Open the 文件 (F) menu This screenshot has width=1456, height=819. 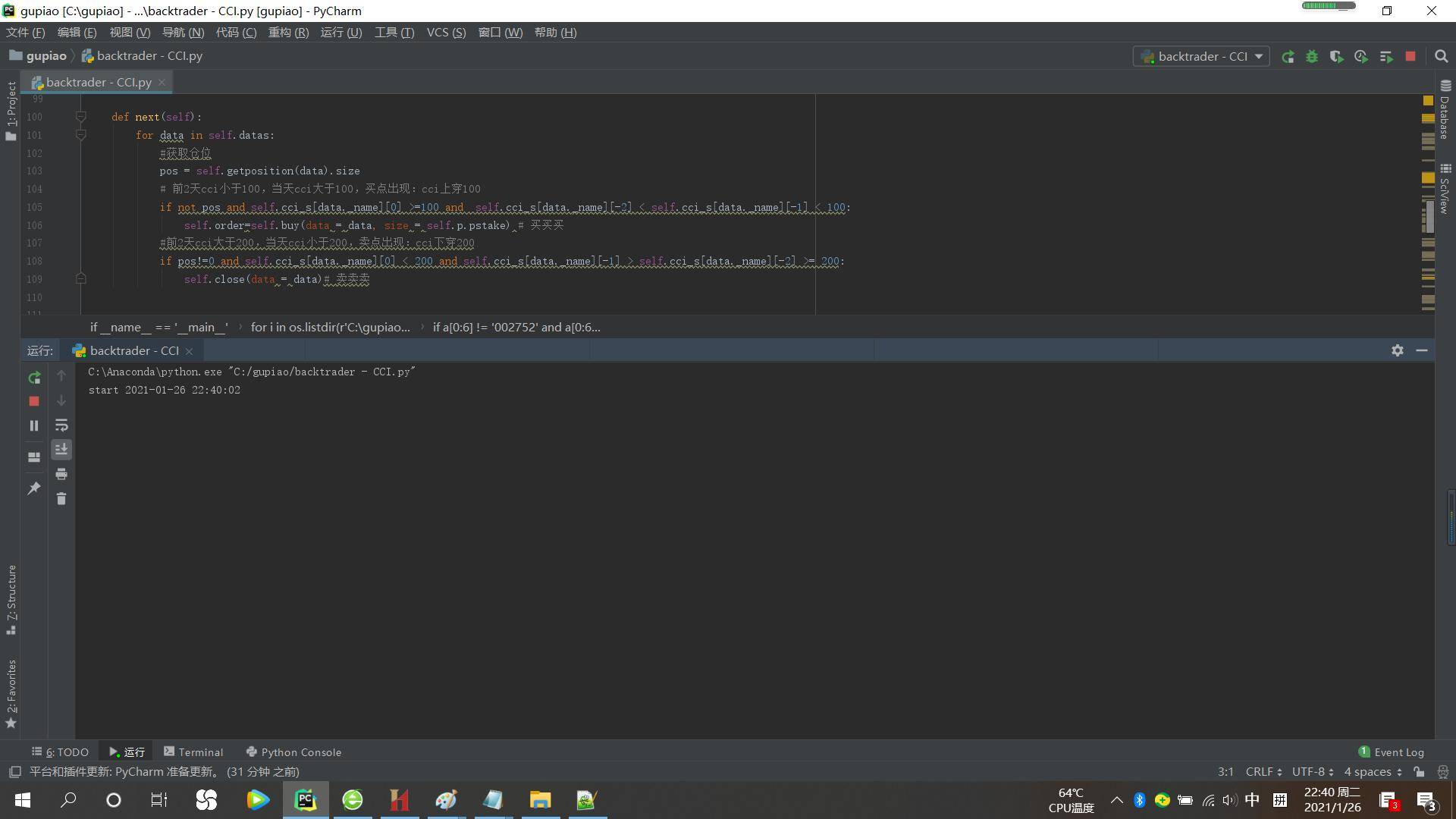tap(26, 33)
